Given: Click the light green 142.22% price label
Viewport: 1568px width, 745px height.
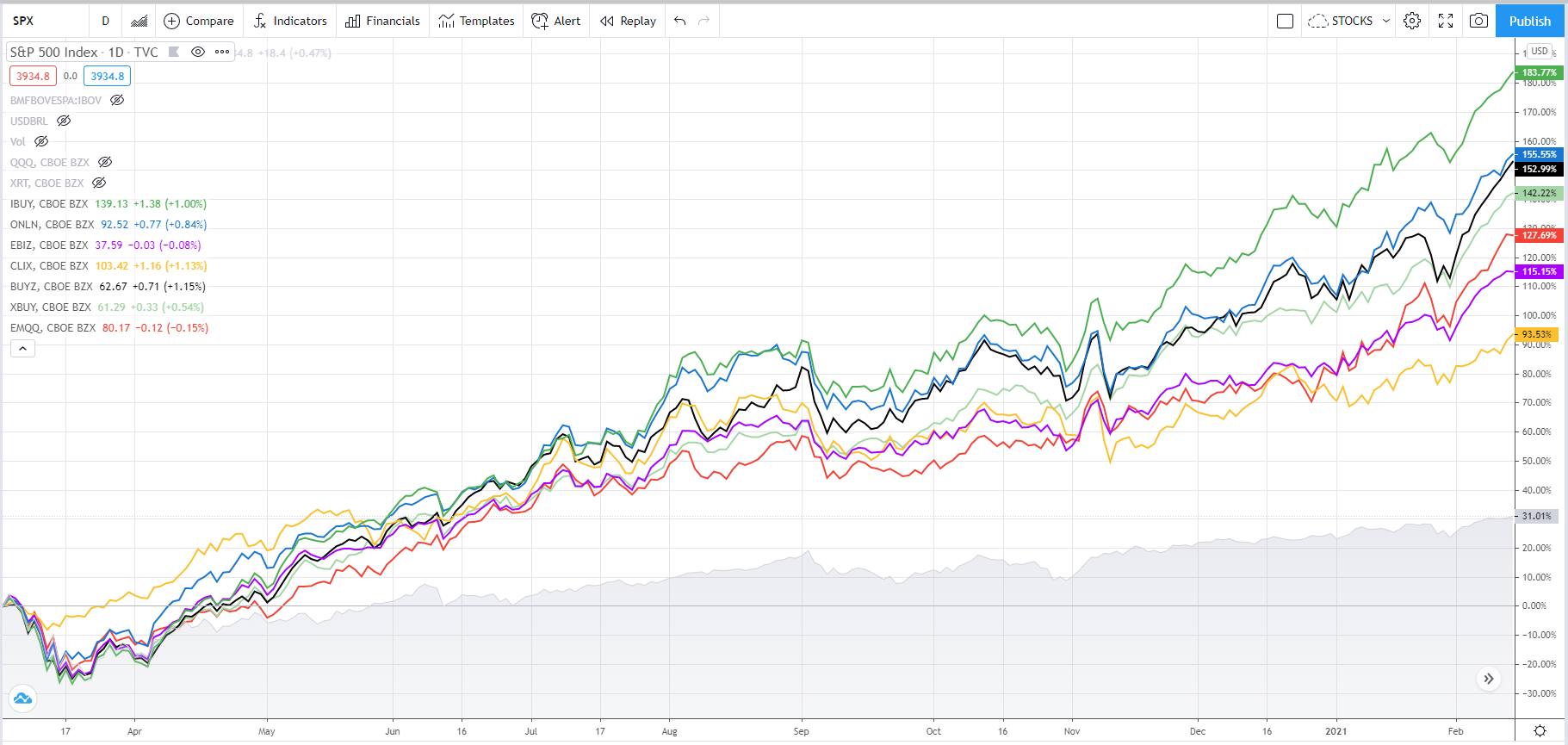Looking at the screenshot, I should 1540,193.
